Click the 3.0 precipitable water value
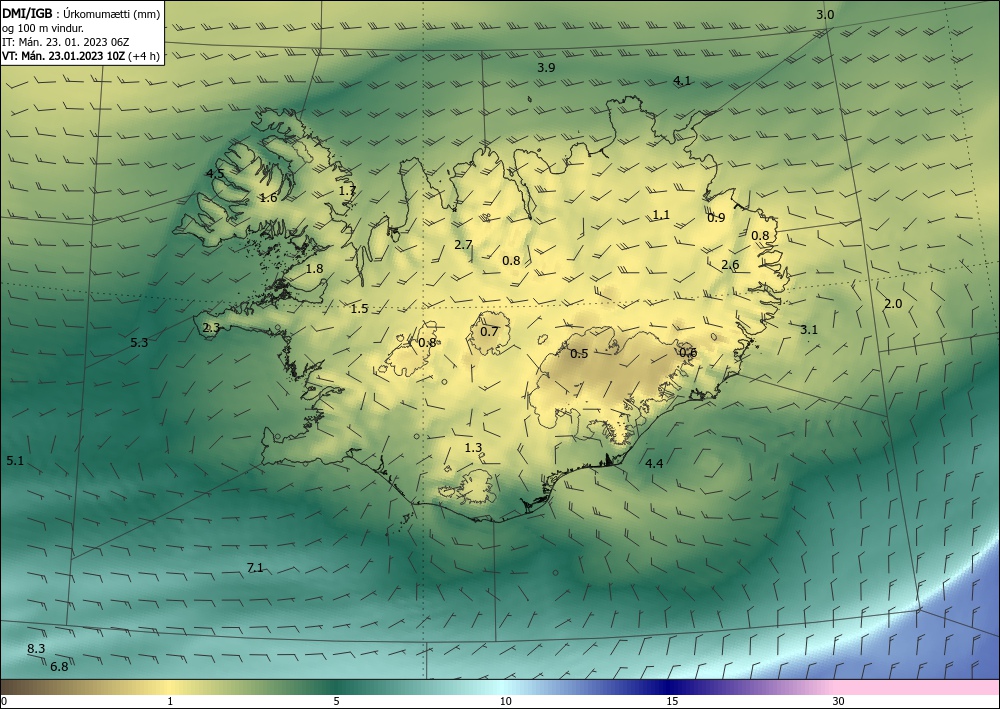Screen dimensions: 1000x709 click(x=825, y=15)
